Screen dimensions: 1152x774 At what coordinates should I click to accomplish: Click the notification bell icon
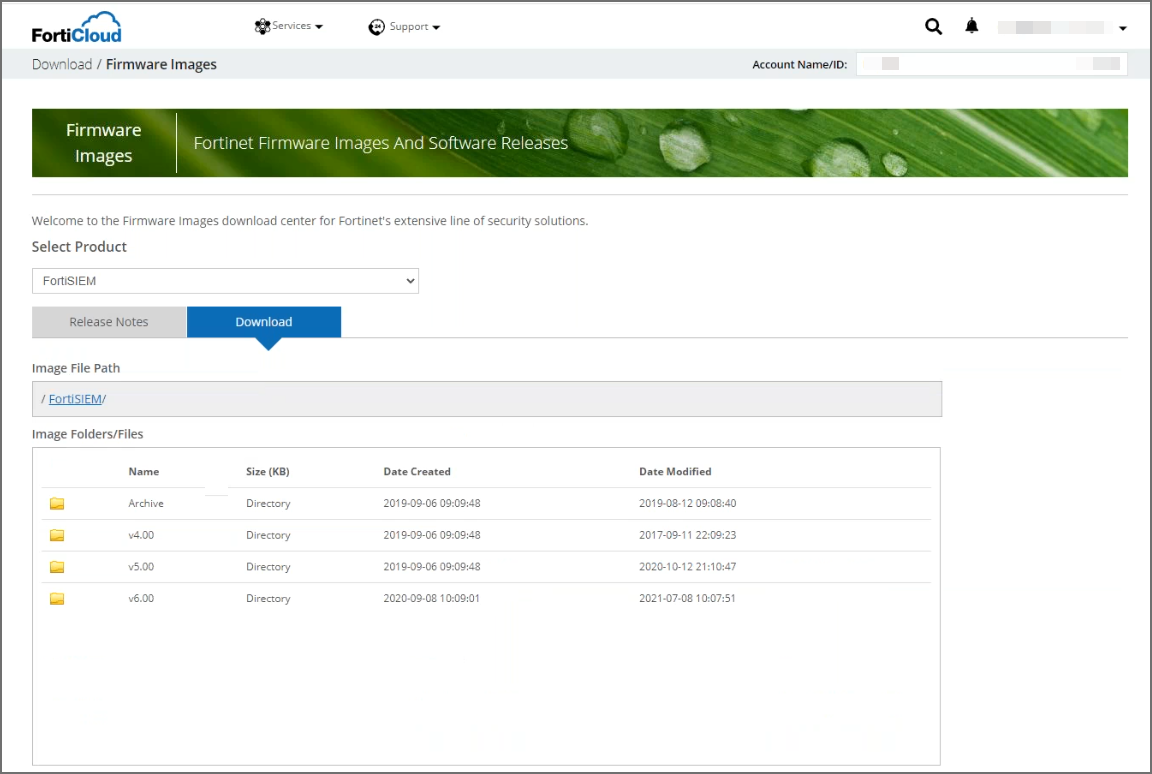(x=971, y=27)
